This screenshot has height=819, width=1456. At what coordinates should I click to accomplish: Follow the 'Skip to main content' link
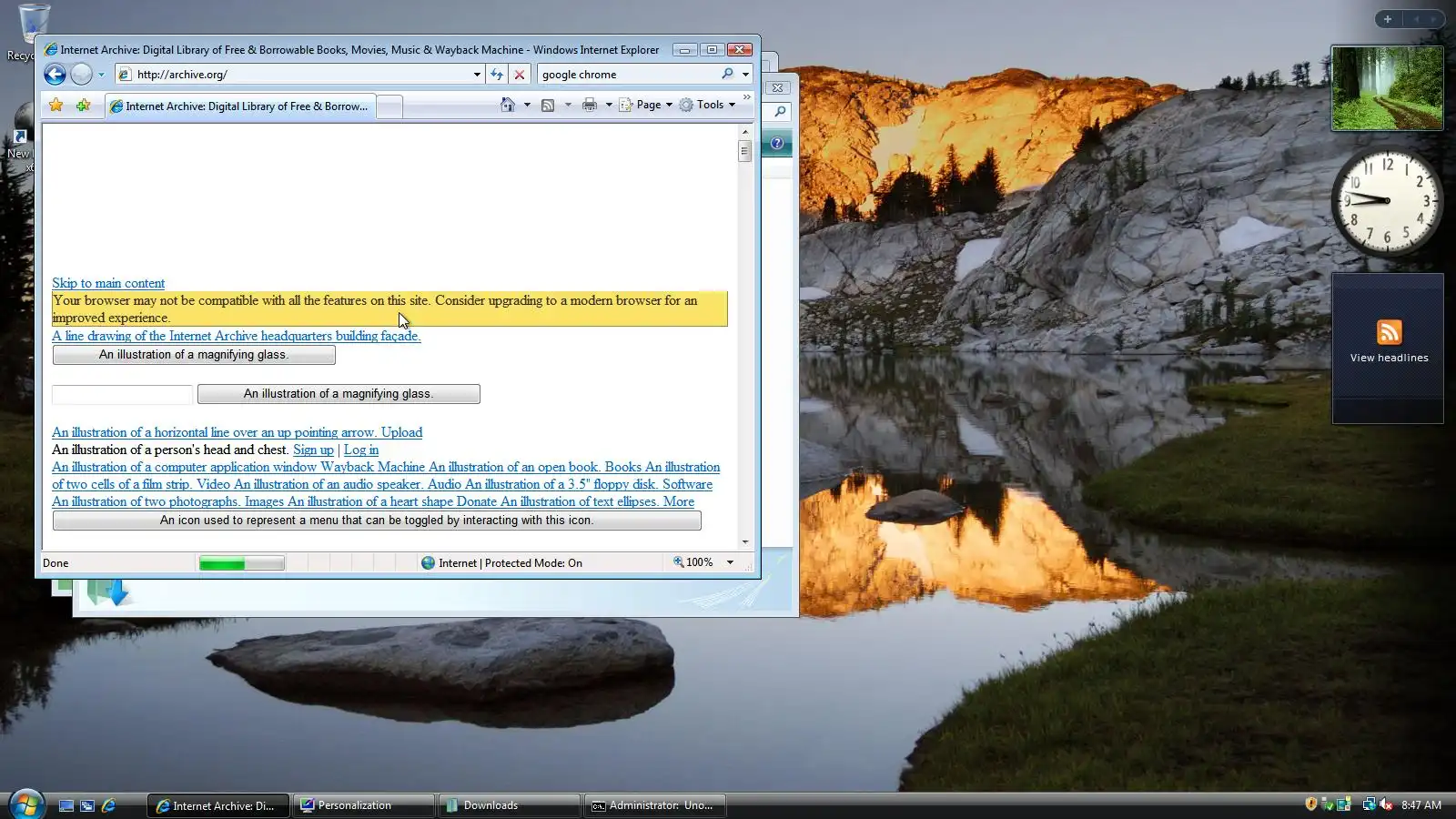[108, 283]
